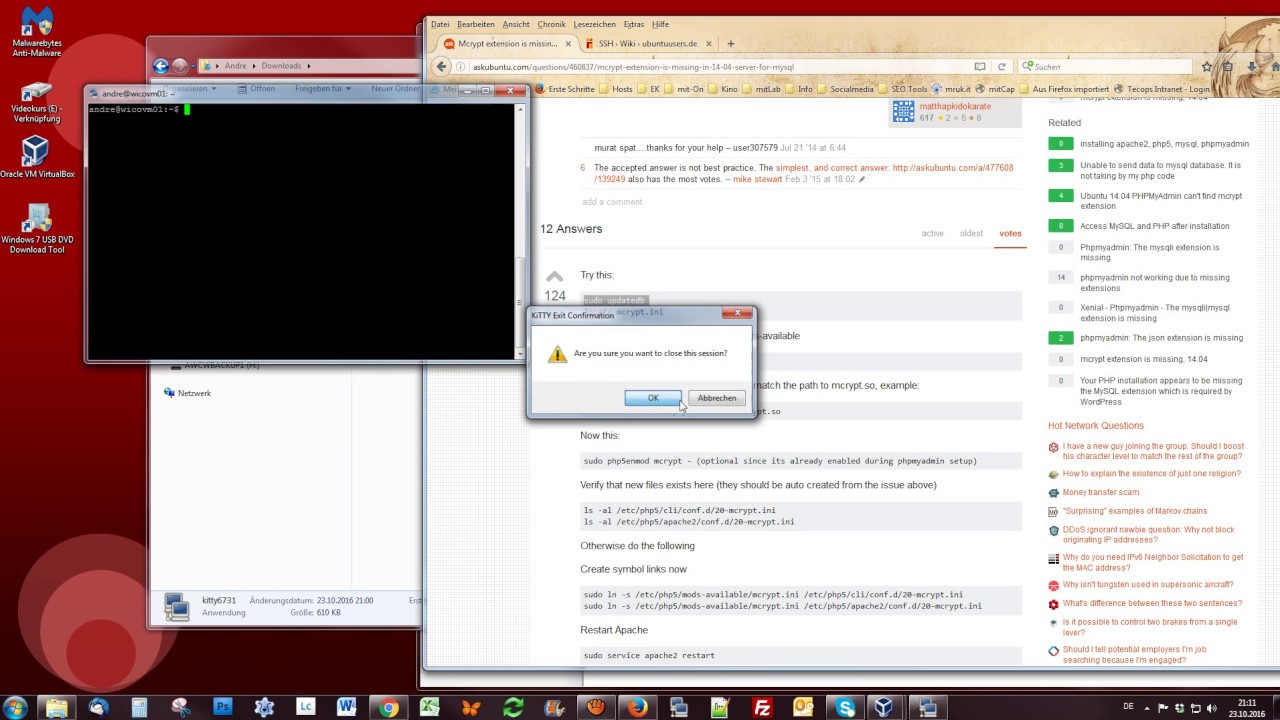Open Datei menu in Firefox
Screen dimensions: 1280x720
click(440, 24)
